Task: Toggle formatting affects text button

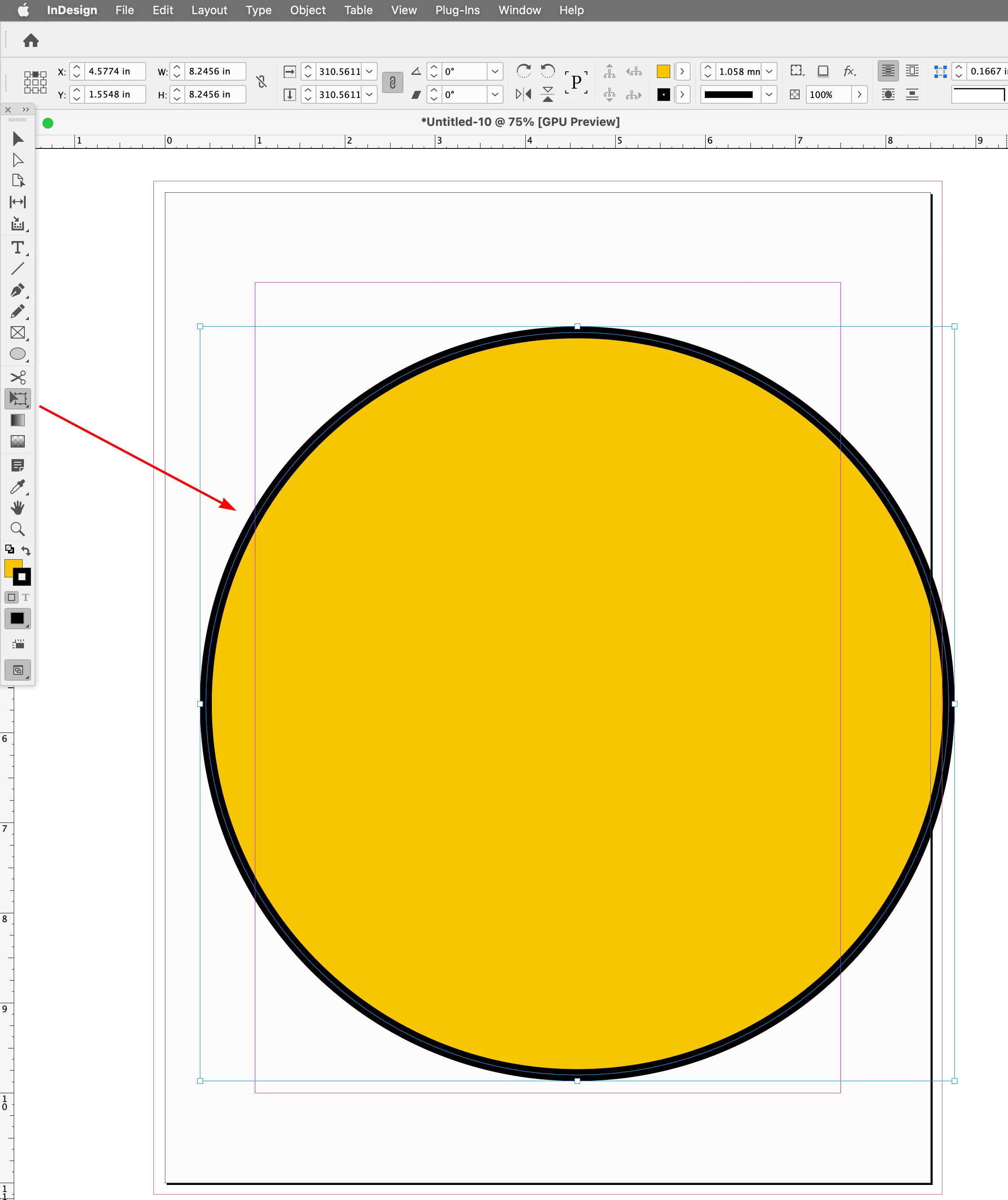Action: [x=26, y=597]
